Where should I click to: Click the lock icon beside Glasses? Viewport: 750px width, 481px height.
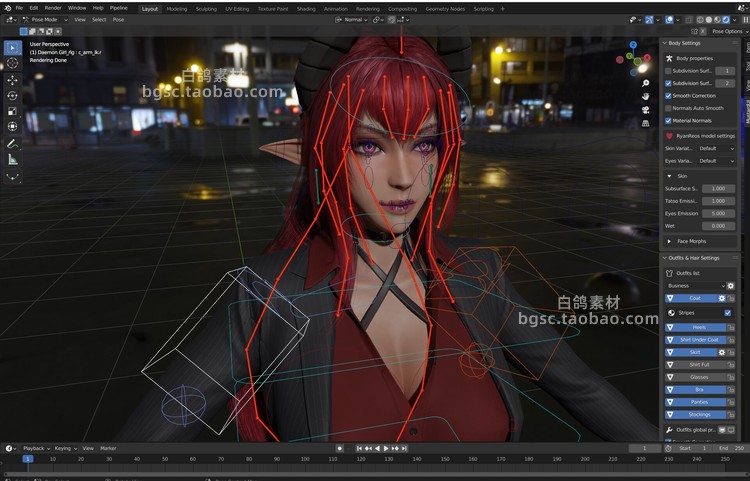point(731,377)
